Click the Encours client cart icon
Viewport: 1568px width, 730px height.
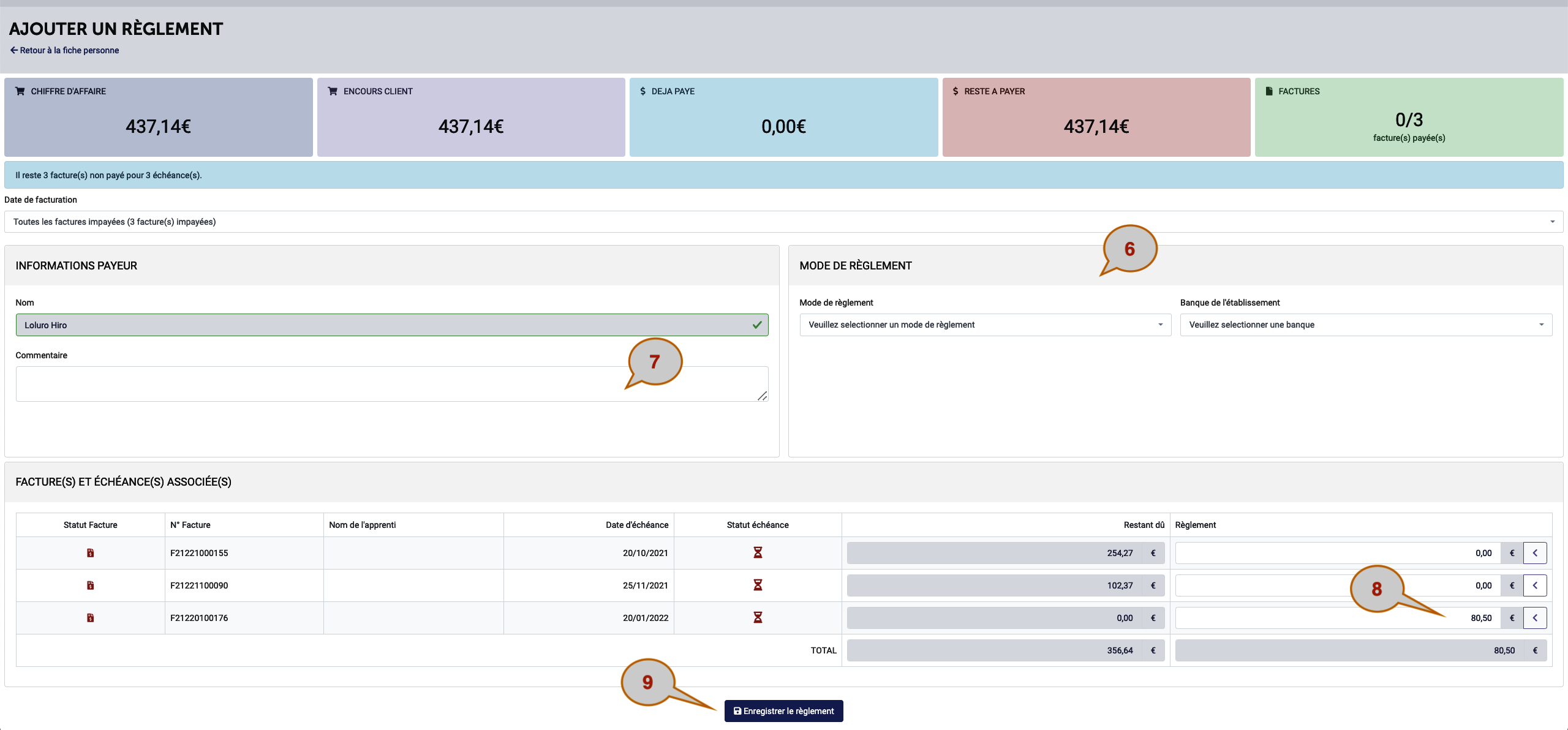333,91
